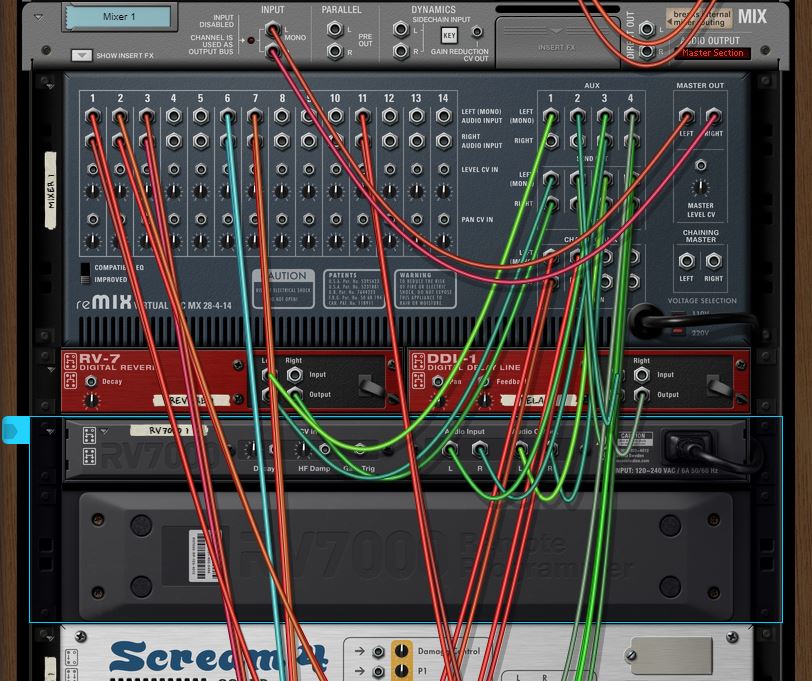Toggle the Dynamics KEY button
Viewport: 812px width, 681px height.
(449, 35)
